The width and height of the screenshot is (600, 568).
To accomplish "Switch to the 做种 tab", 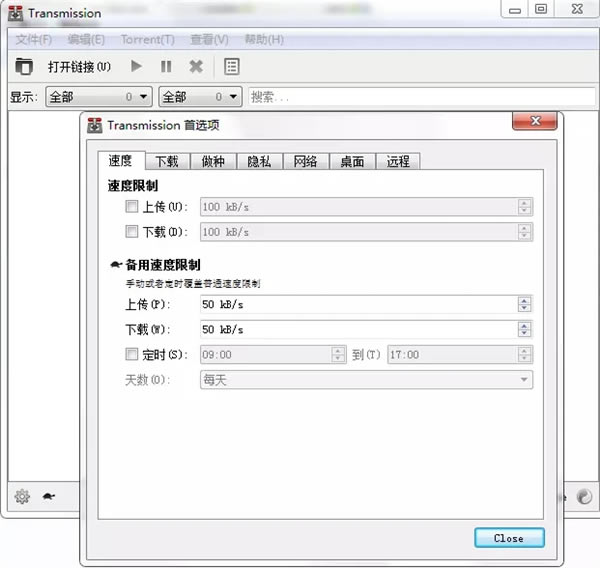I will pos(213,162).
